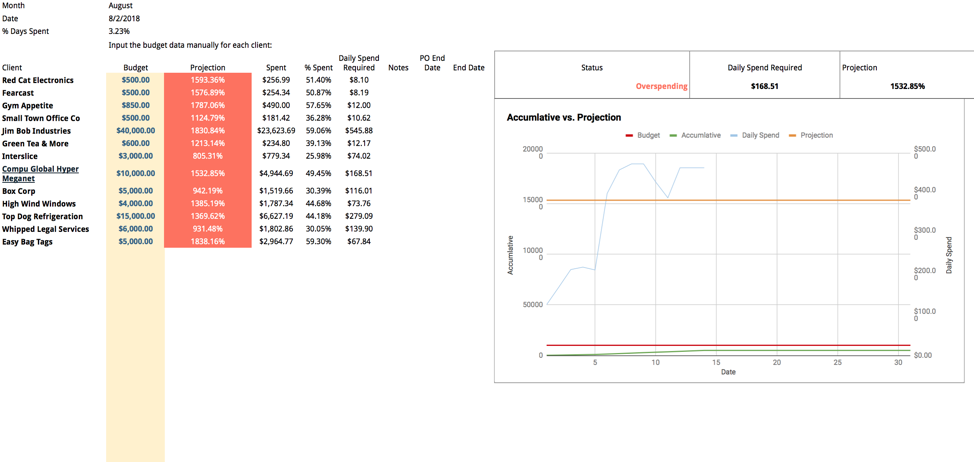Edit Red Cat Electronics budget cell
This screenshot has height=462, width=974.
136,80
